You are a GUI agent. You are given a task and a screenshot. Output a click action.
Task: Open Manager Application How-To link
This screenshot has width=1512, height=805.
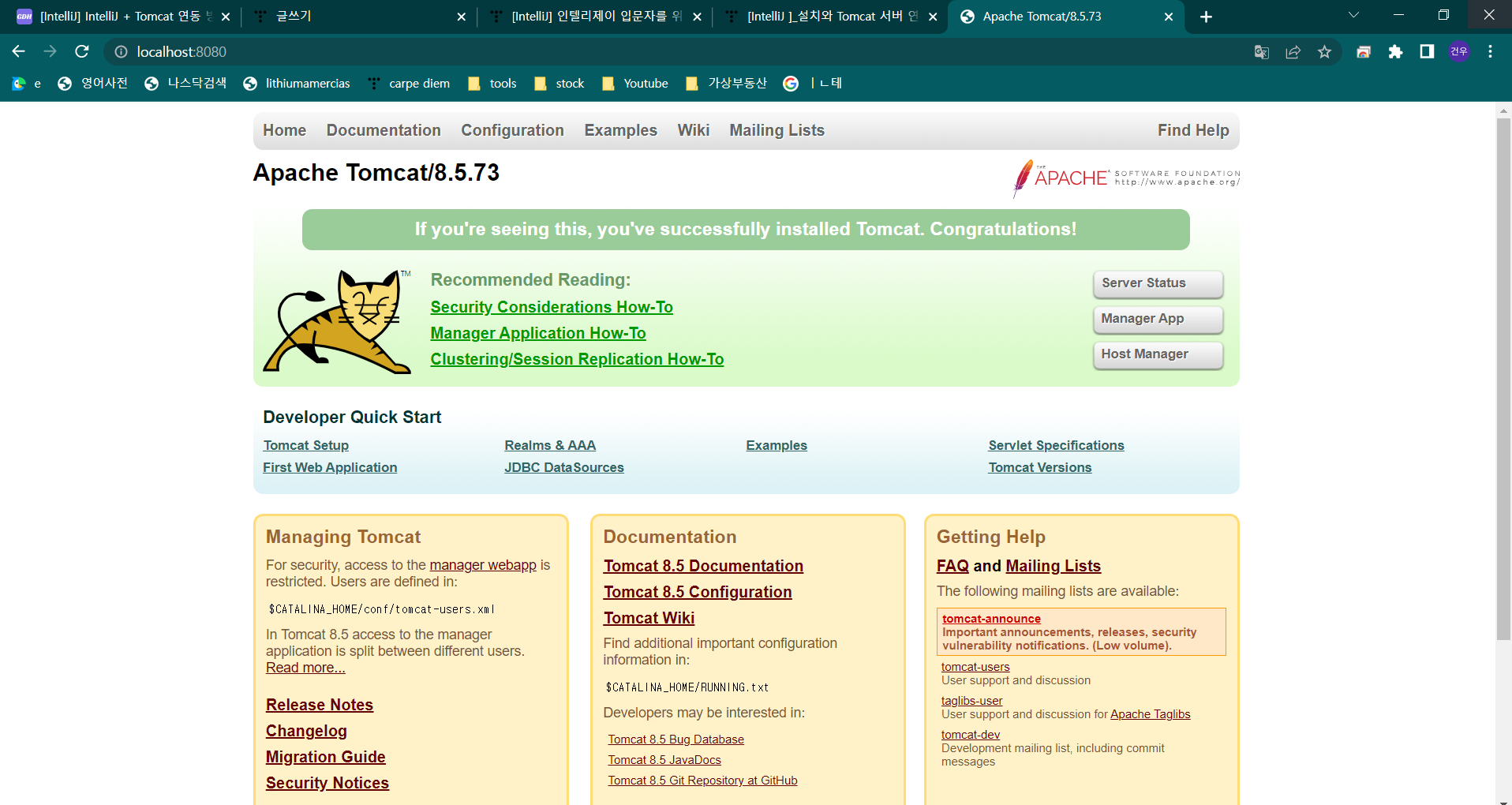538,333
